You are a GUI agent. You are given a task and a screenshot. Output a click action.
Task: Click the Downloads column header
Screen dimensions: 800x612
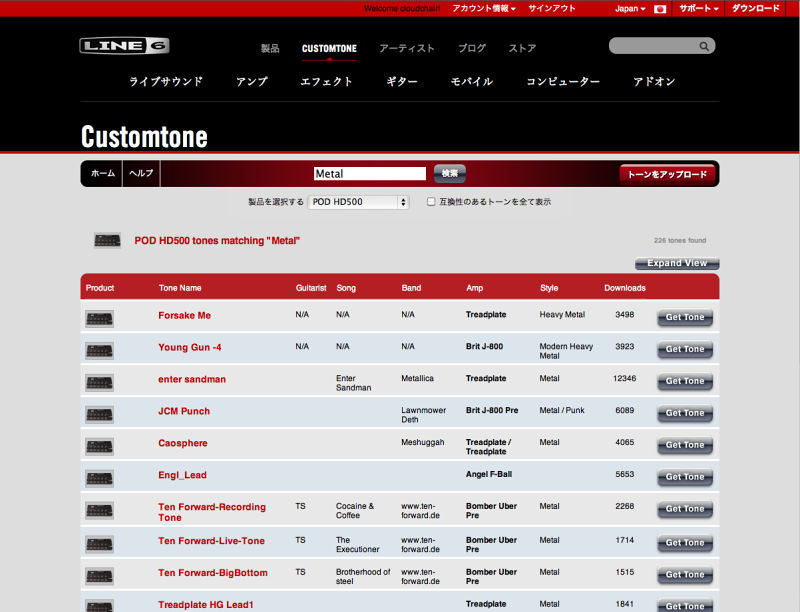(x=624, y=288)
